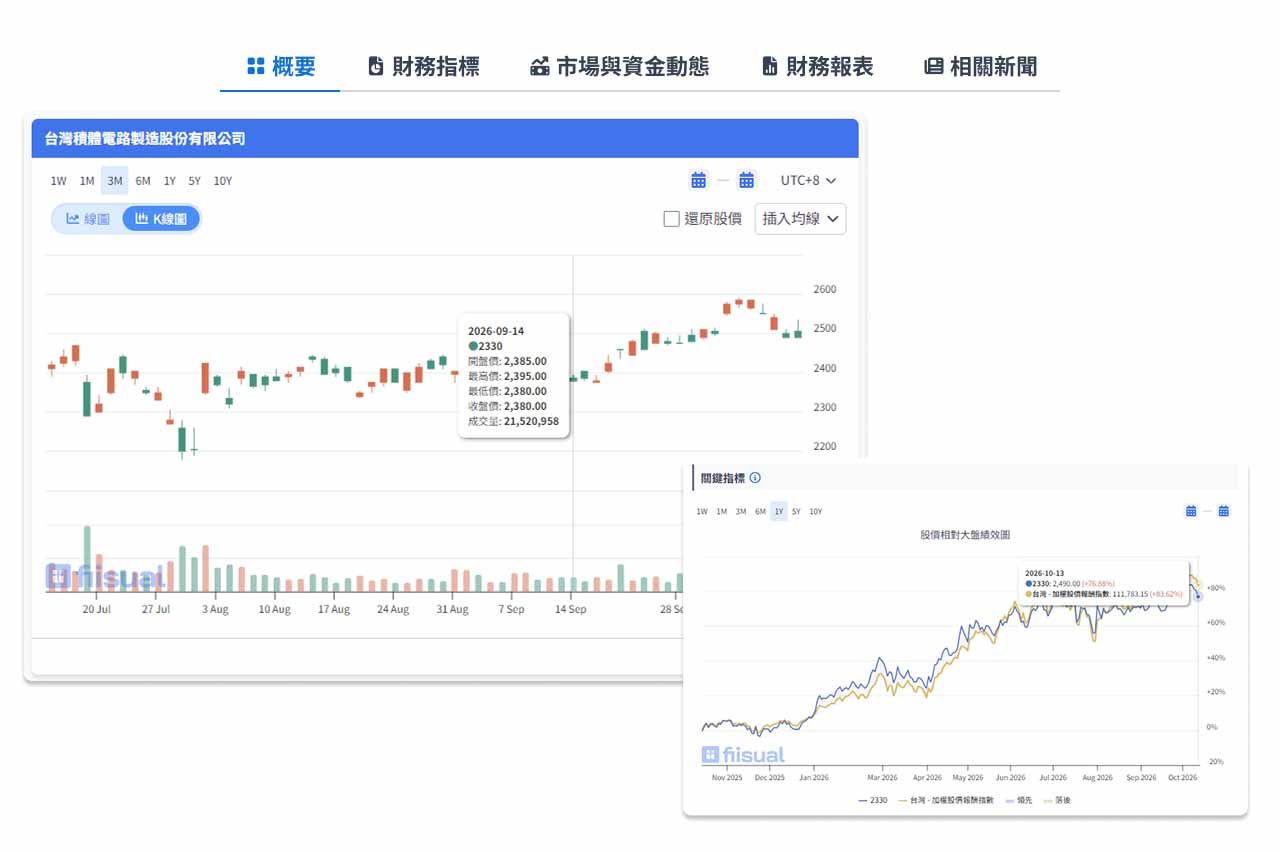Go to the 財務報表 tab
The image size is (1280, 852).
coord(817,67)
